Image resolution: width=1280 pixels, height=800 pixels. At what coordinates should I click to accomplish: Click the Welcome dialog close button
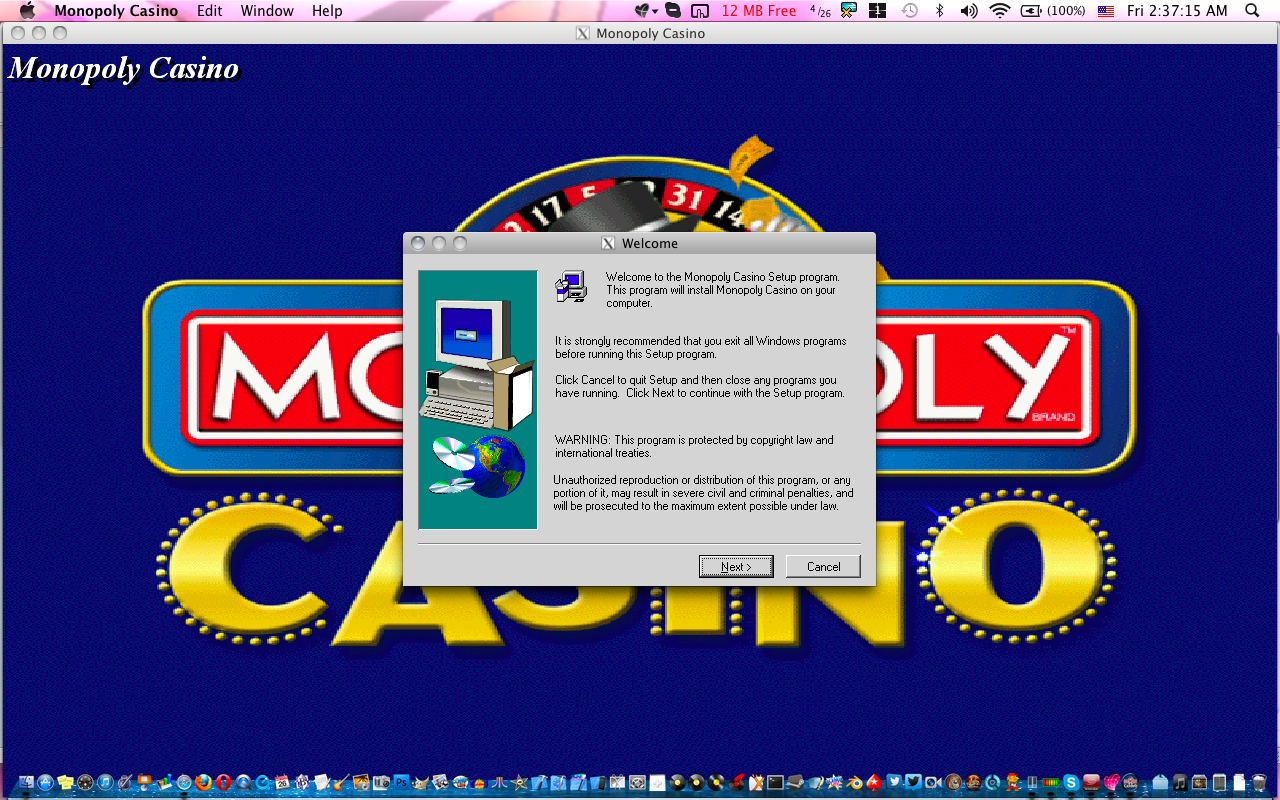418,243
